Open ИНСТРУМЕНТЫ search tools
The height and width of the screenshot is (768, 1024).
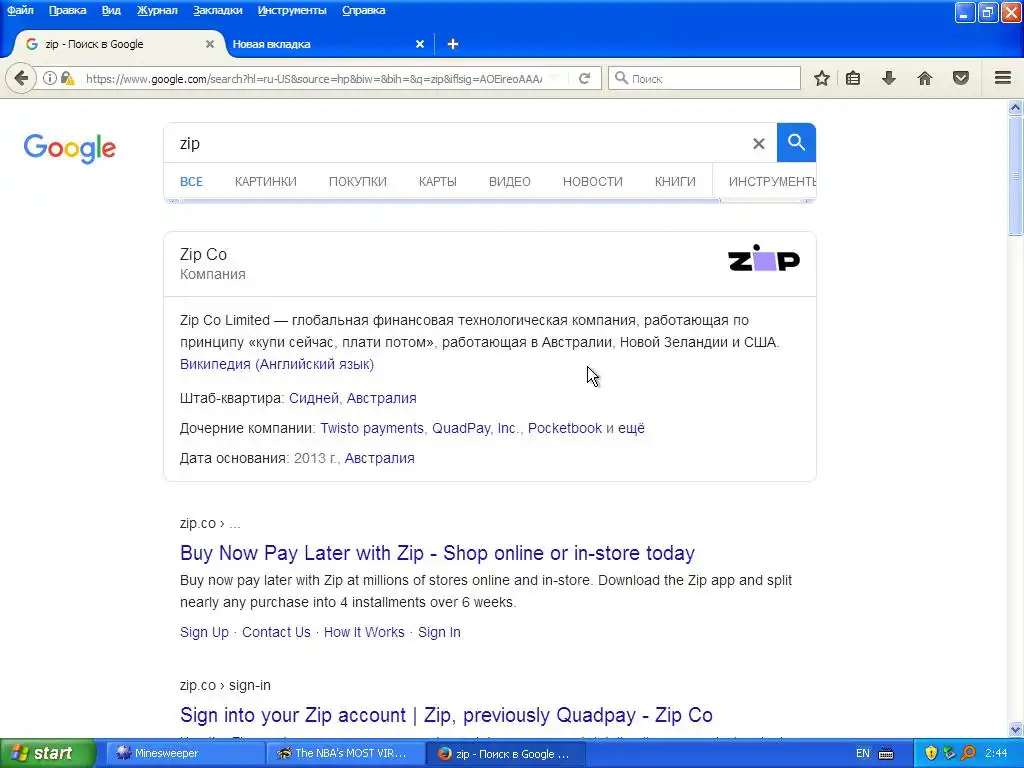coord(772,182)
